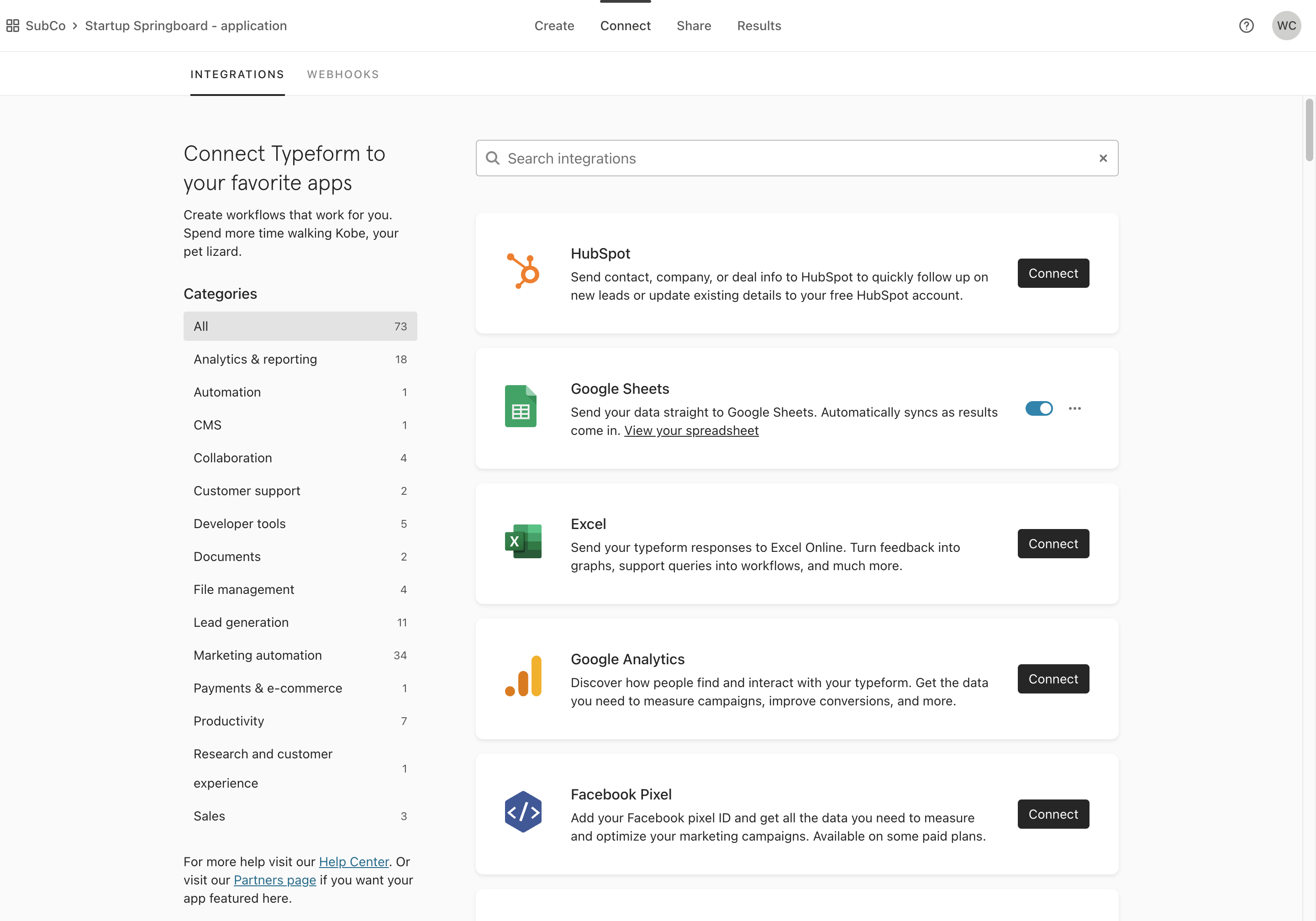The height and width of the screenshot is (921, 1316).
Task: Filter by CMS category
Action: point(300,425)
